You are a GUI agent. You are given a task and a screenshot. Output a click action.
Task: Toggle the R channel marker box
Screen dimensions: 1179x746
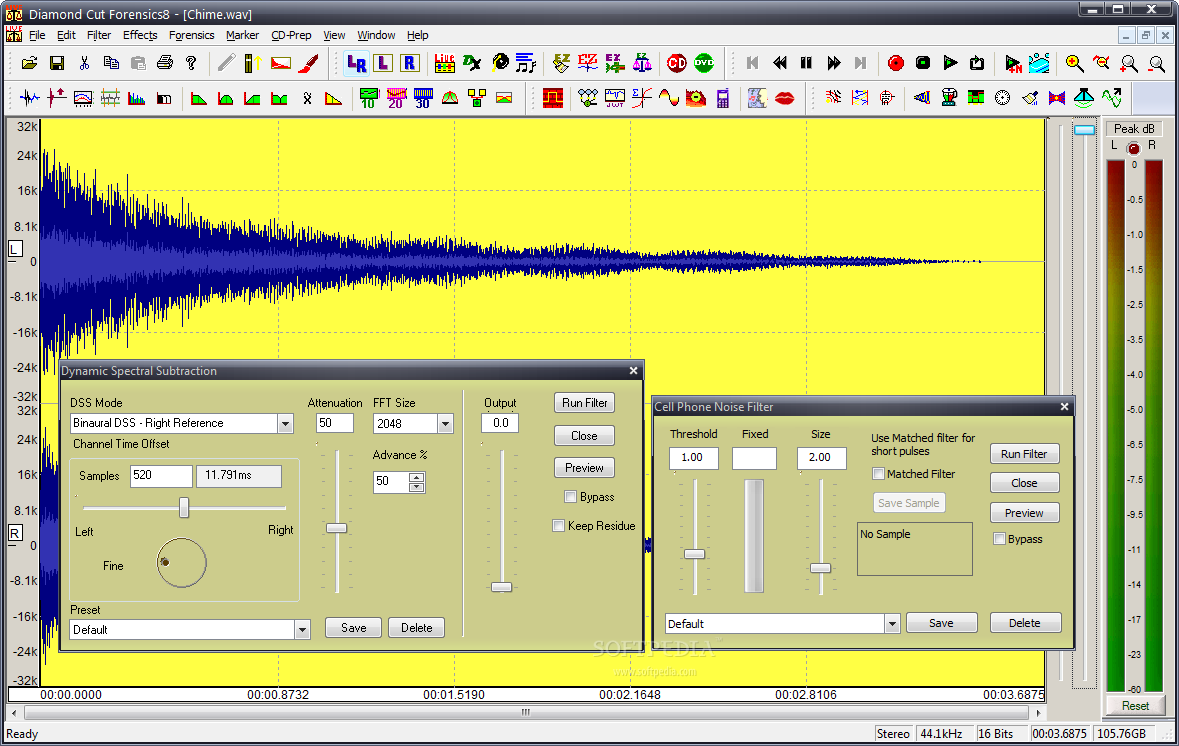tap(15, 533)
